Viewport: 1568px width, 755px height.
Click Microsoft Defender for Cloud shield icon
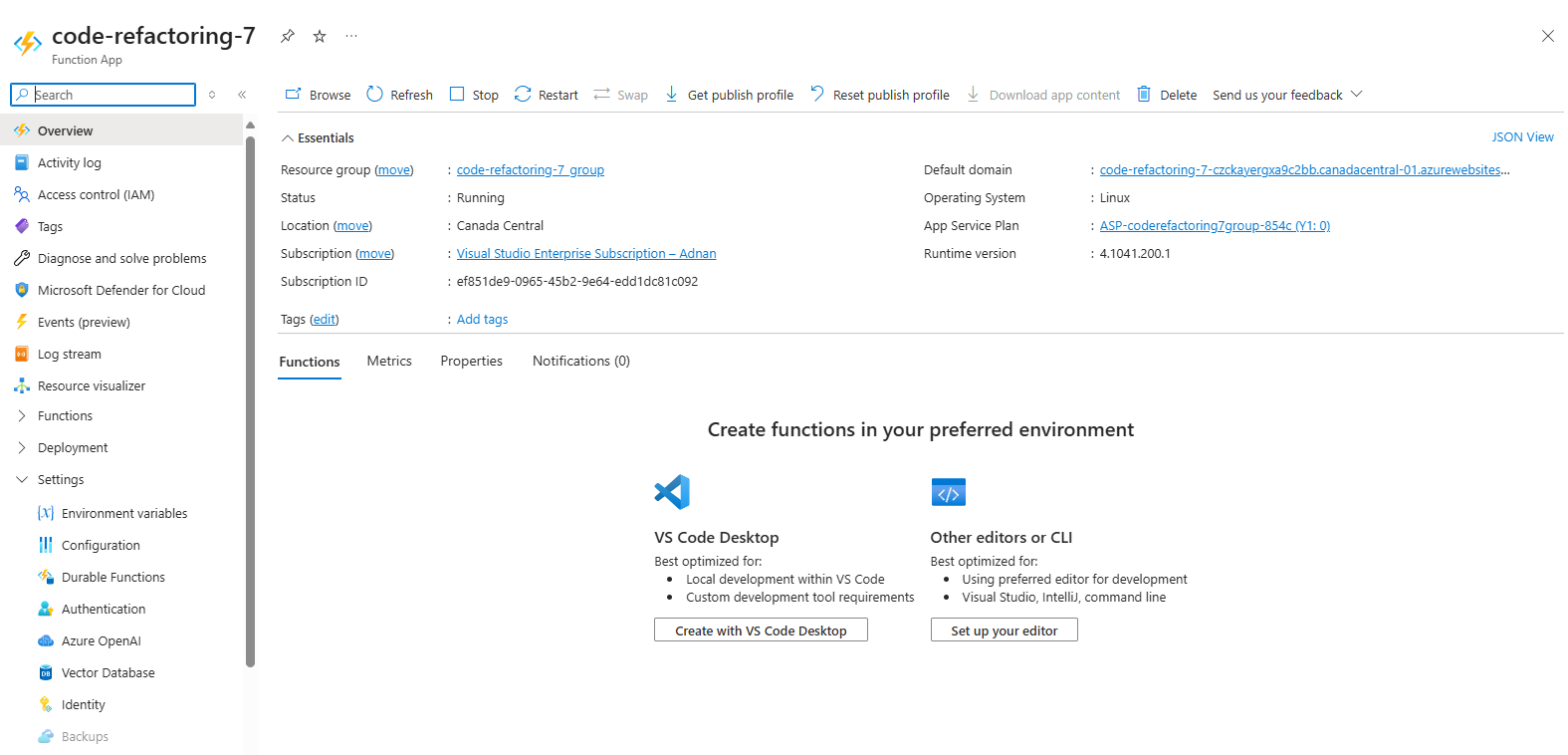22,290
